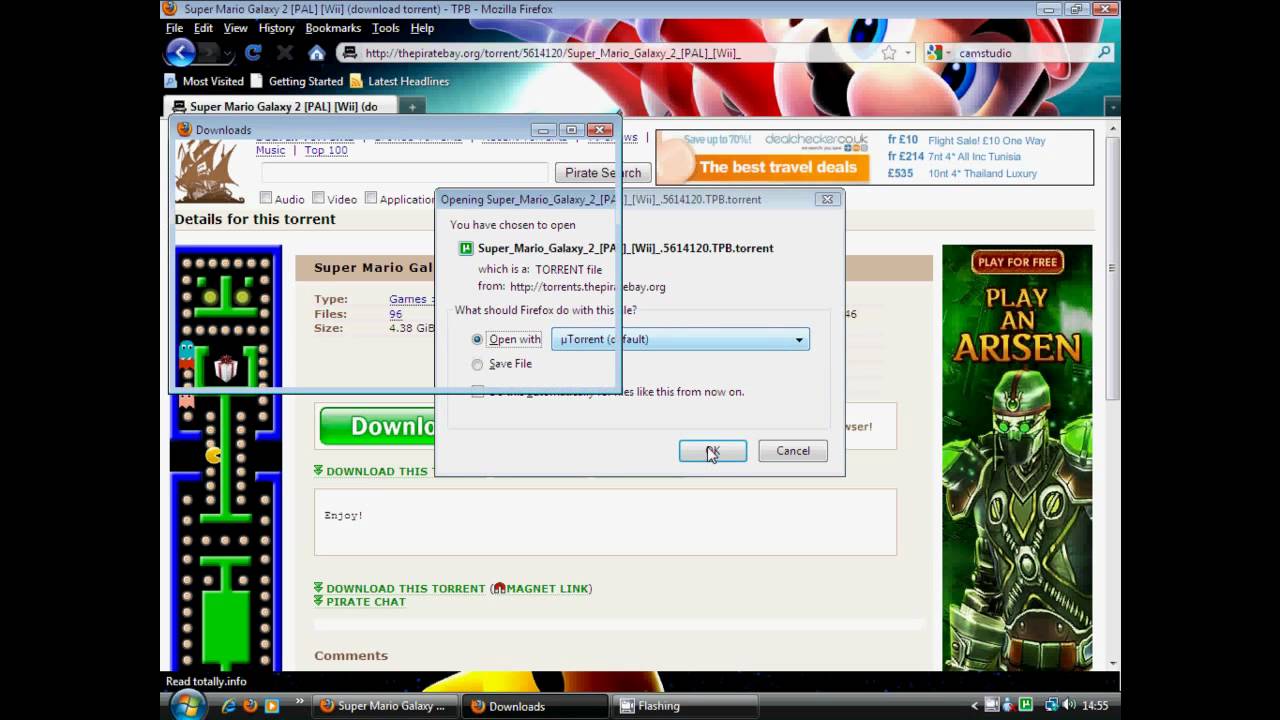The image size is (1280, 720).
Task: Open the Music category link
Action: point(270,150)
